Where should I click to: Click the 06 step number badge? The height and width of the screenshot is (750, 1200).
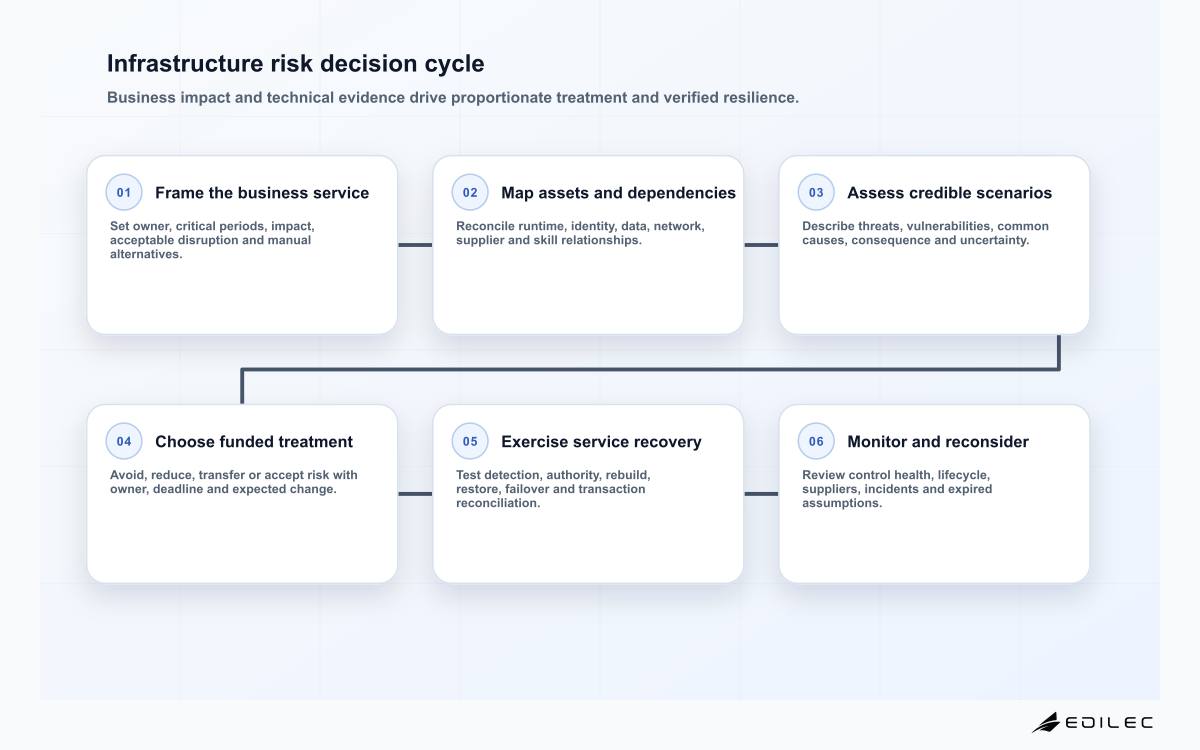[816, 441]
